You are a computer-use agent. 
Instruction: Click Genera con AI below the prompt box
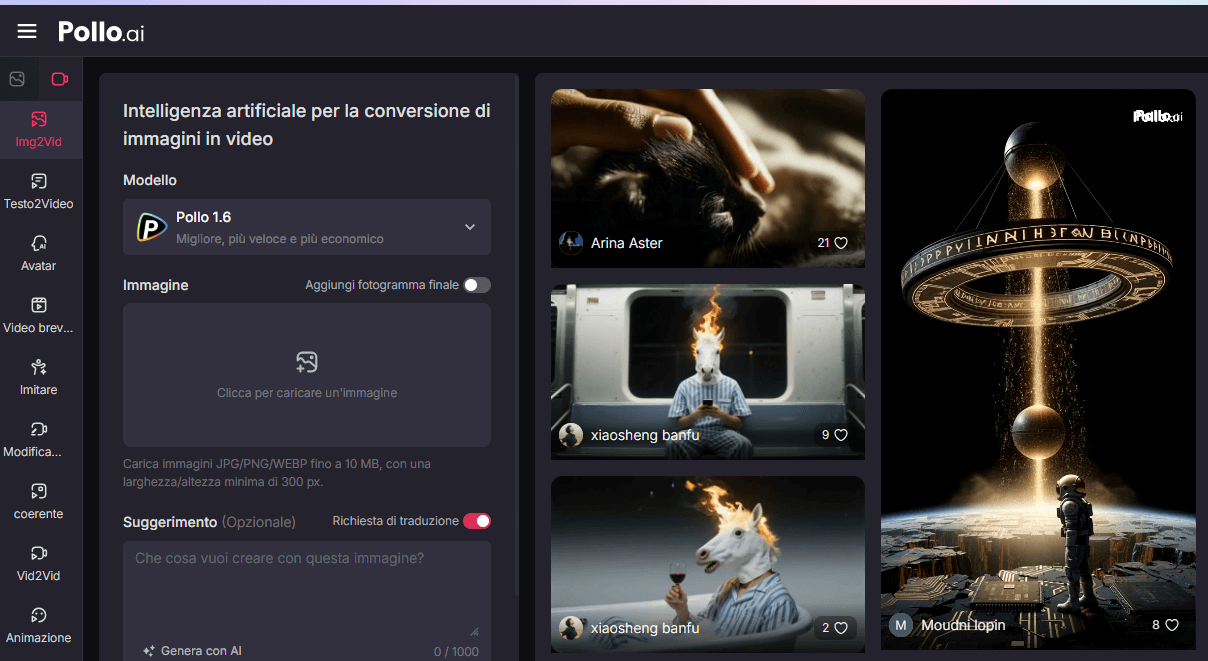(x=192, y=650)
